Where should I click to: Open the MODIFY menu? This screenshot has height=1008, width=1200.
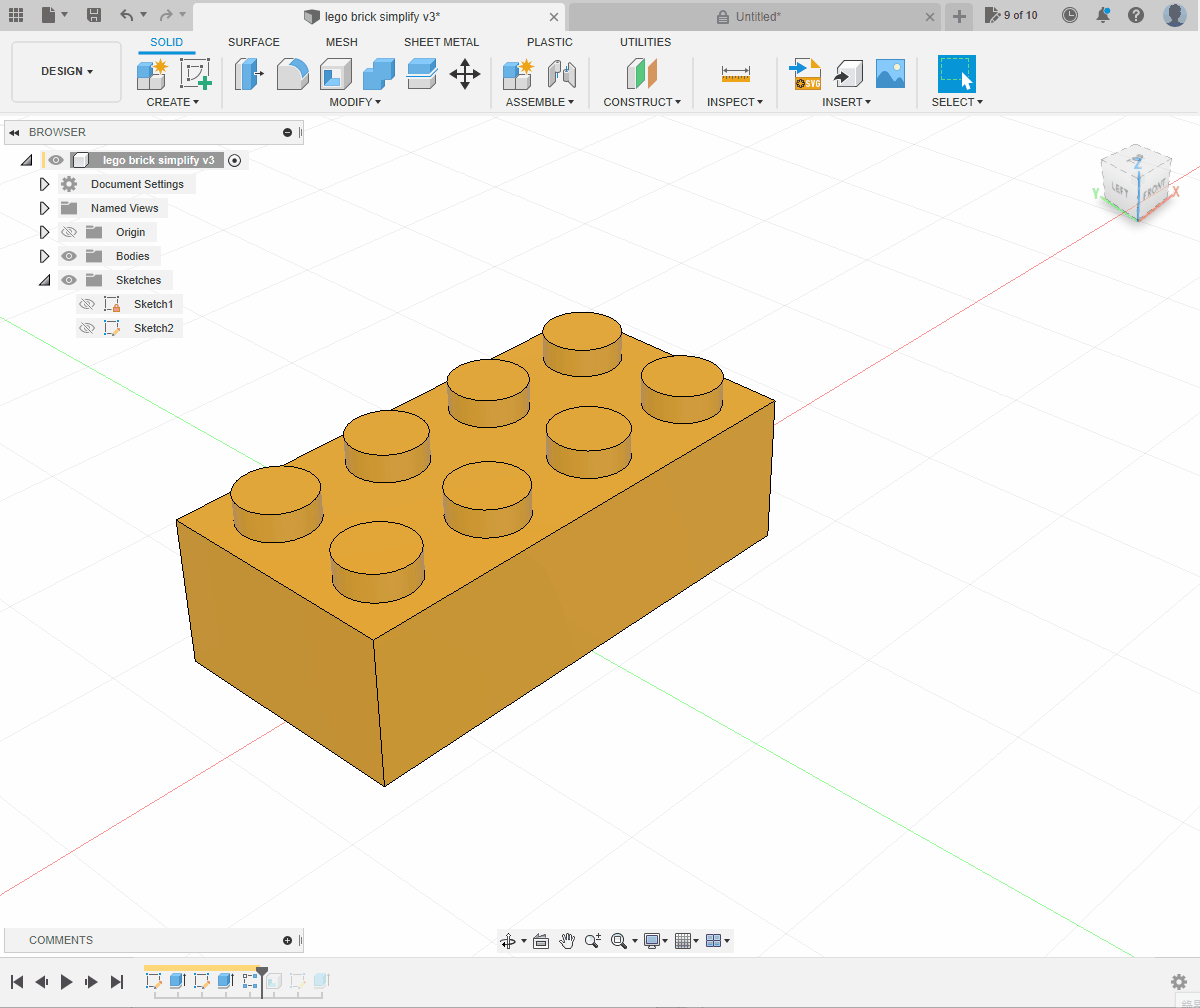355,102
